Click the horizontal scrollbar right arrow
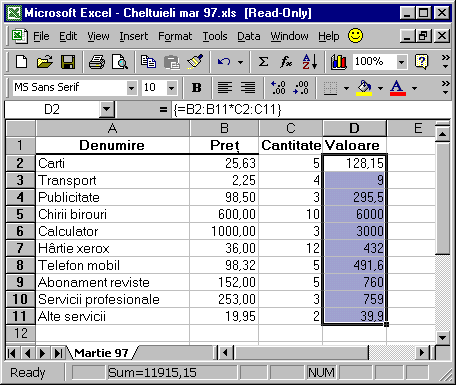 423,353
